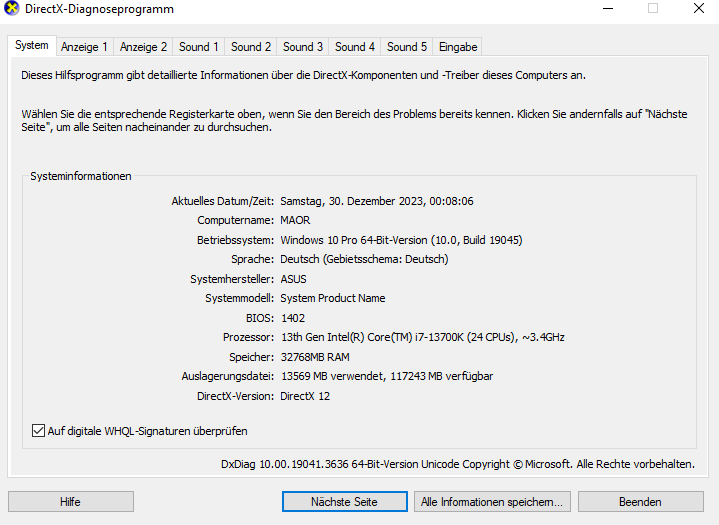
Task: Click the Systeminformationen group label
Action: [81, 176]
